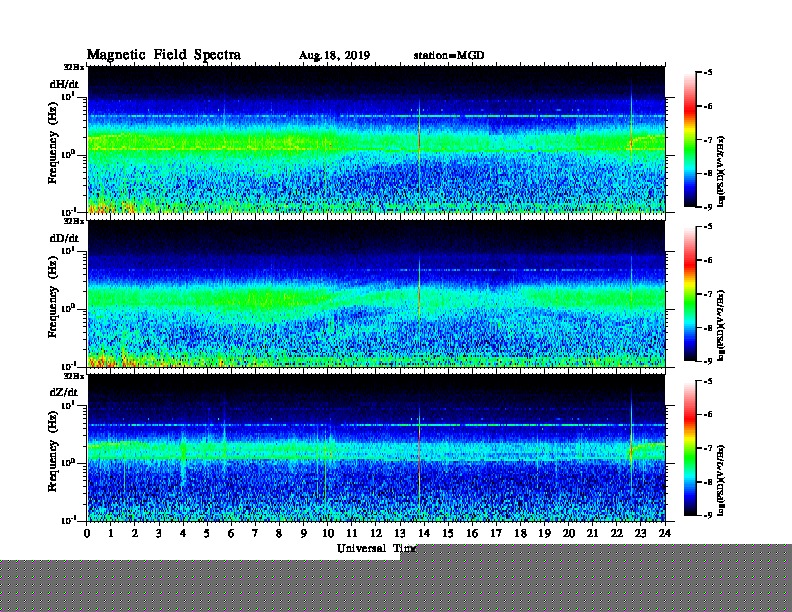Click hour 24 on time axis
The width and height of the screenshot is (792, 612).
pyautogui.click(x=665, y=534)
